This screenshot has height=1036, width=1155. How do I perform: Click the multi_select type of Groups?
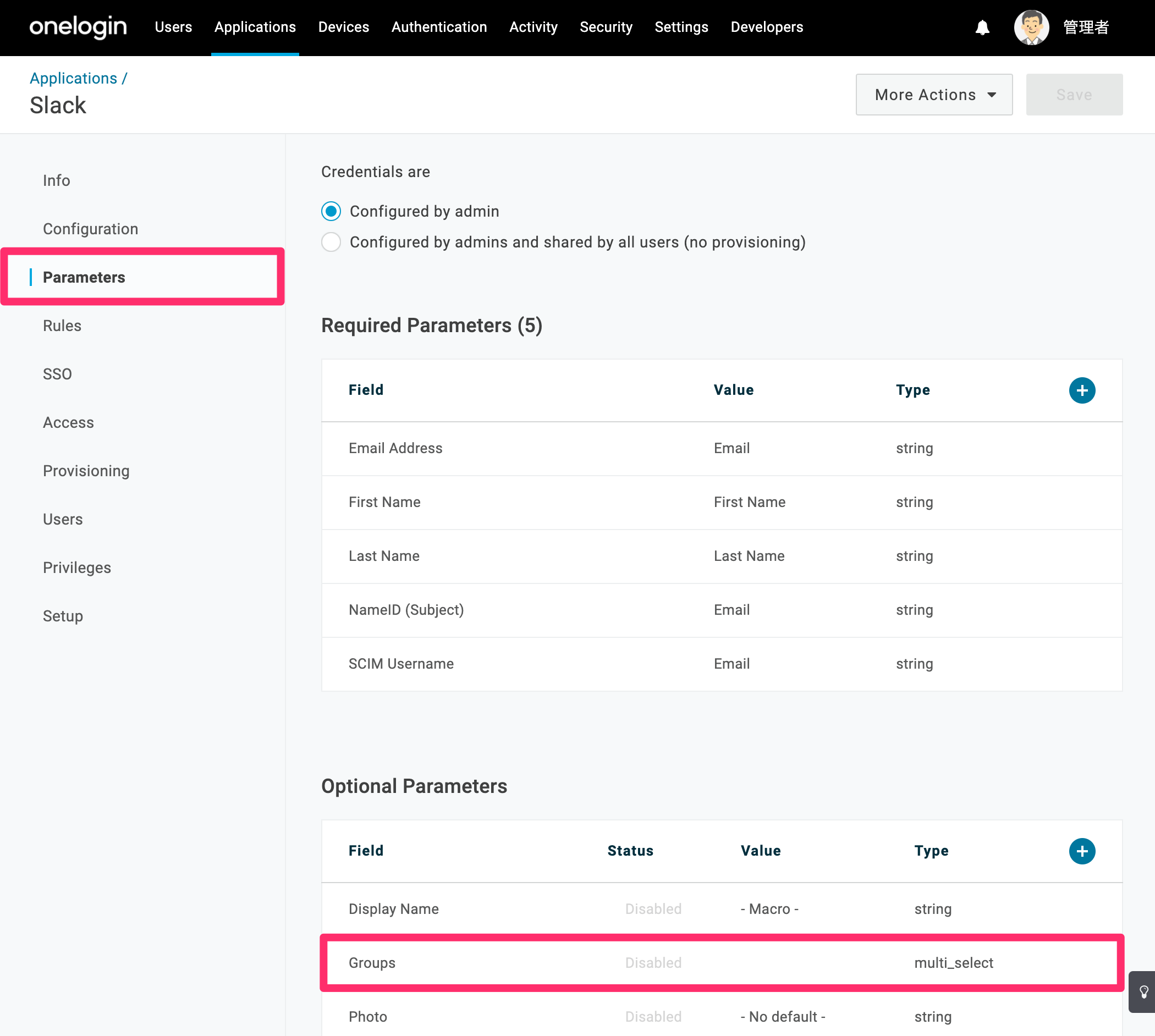click(x=954, y=963)
